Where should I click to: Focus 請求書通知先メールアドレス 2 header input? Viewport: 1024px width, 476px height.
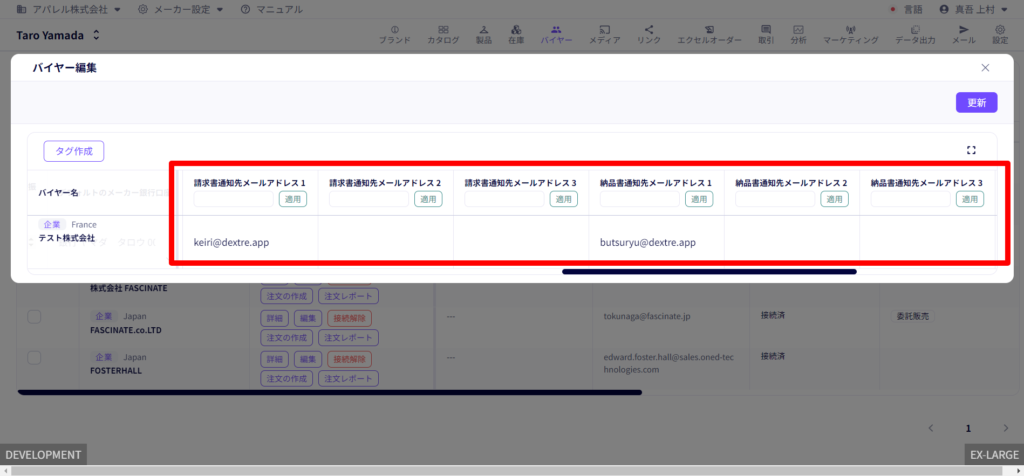(369, 199)
